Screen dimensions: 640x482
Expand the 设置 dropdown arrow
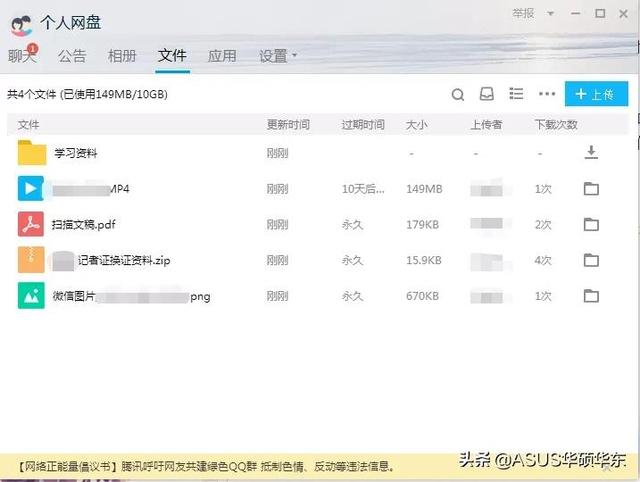click(x=295, y=56)
